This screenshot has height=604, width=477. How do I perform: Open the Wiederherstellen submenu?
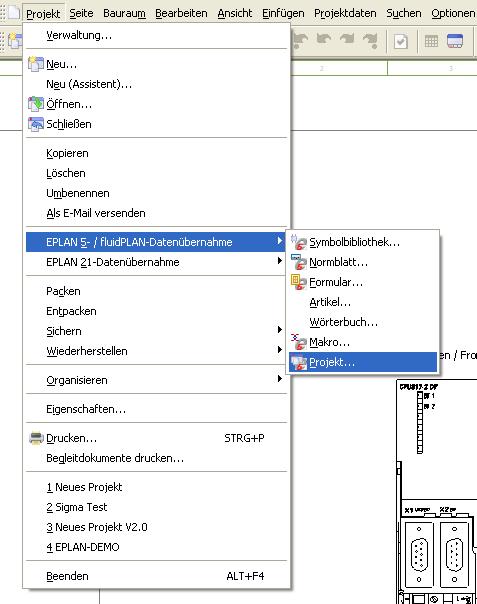(156, 351)
